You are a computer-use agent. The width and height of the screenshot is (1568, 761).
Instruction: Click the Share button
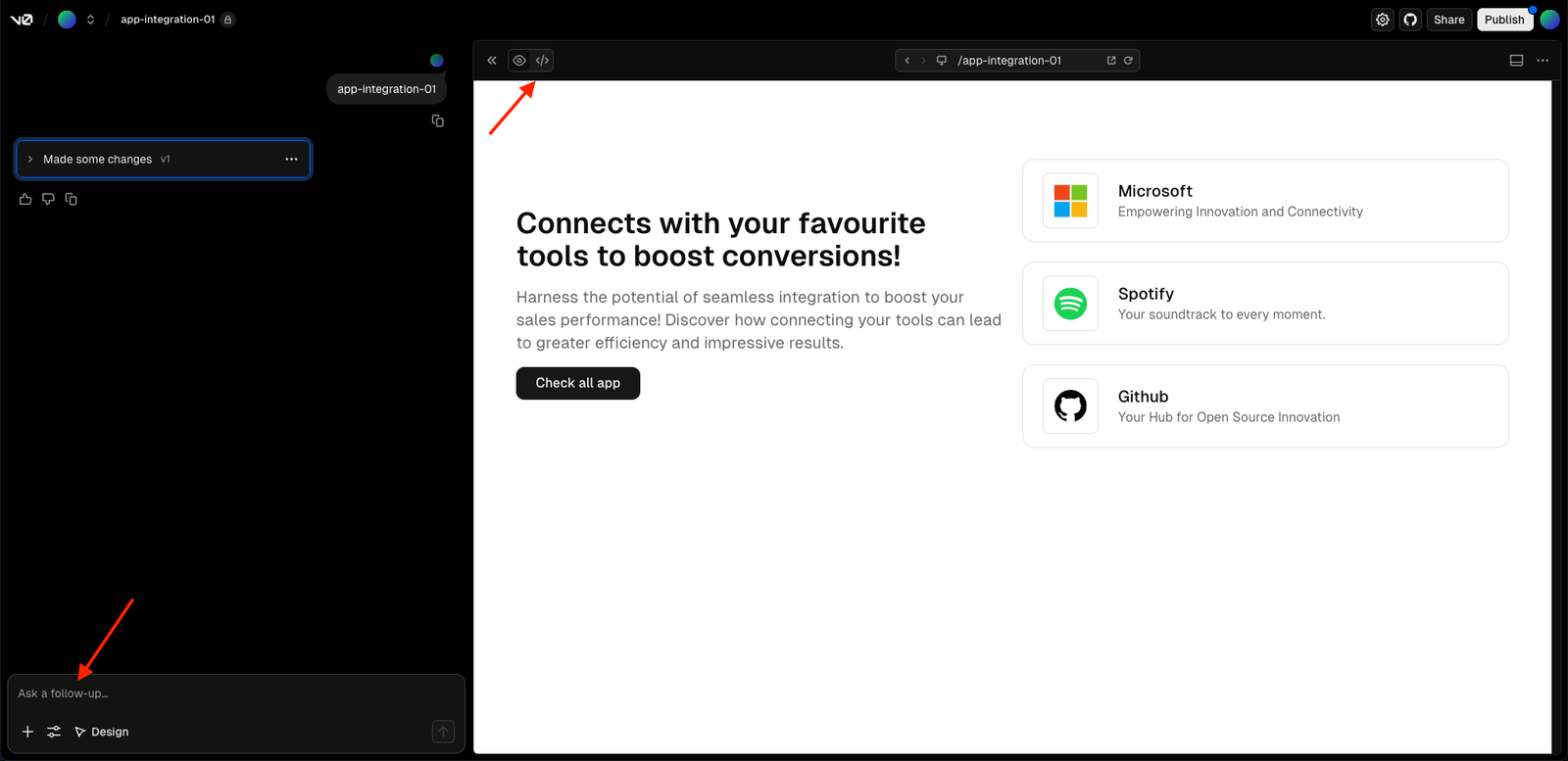point(1448,20)
